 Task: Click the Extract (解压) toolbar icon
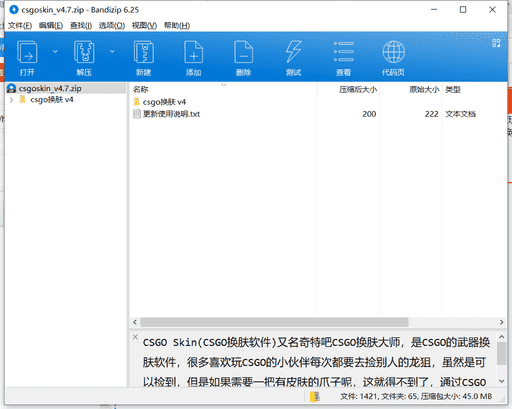[84, 52]
